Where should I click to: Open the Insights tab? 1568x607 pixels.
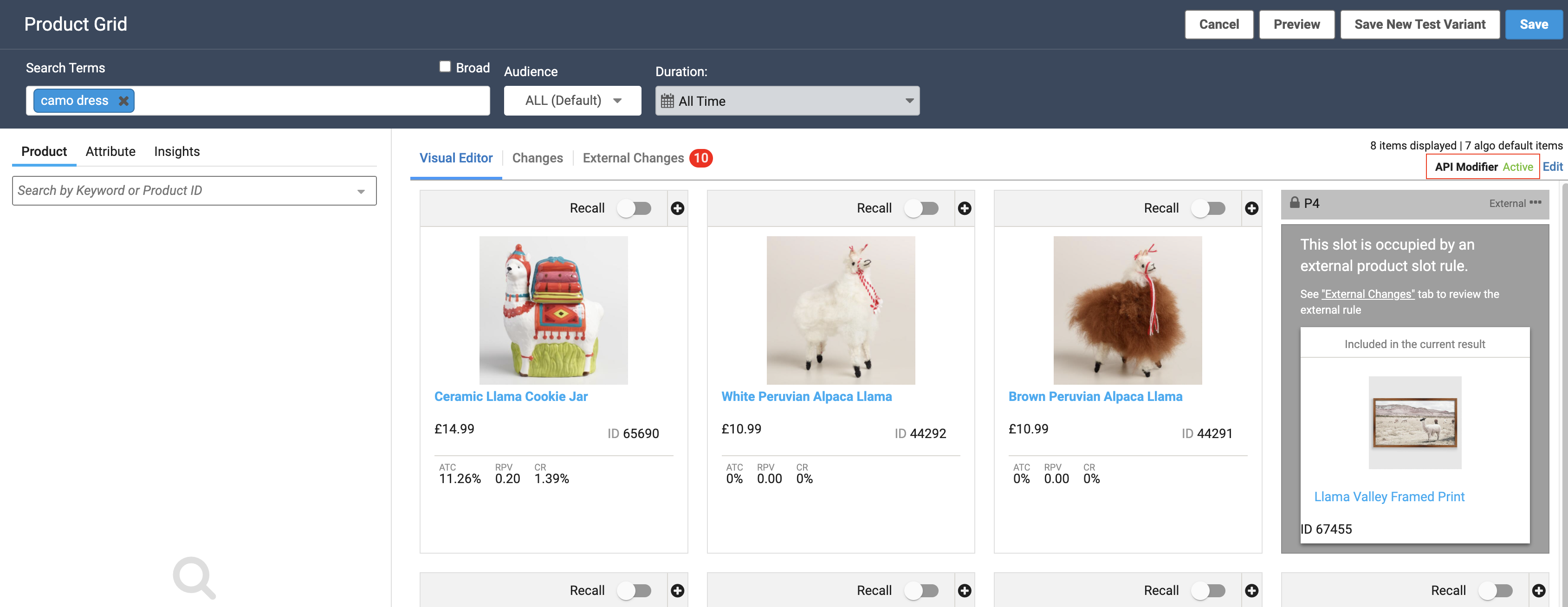coord(176,152)
